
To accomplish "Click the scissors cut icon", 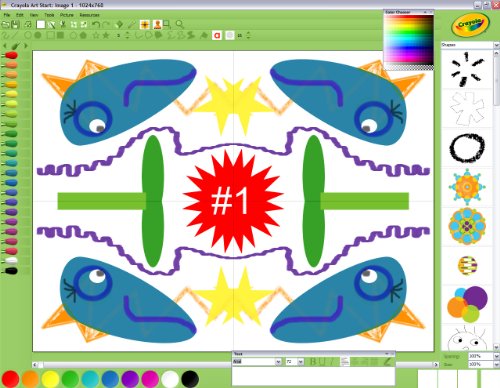I will (x=63, y=24).
